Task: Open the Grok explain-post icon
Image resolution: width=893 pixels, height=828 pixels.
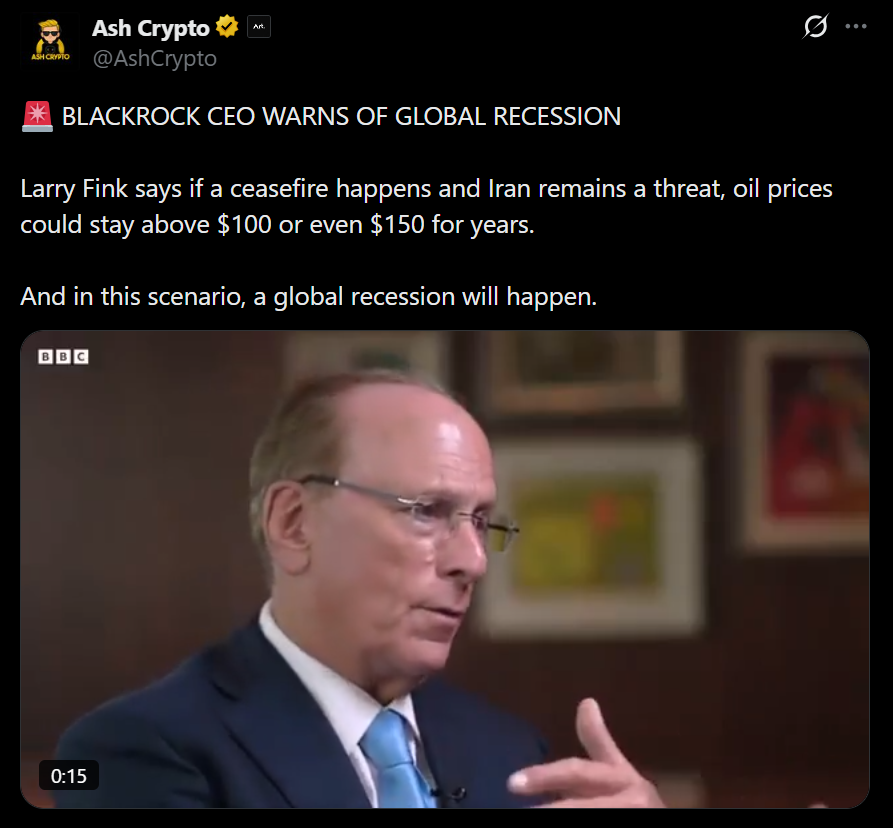Action: coord(815,27)
